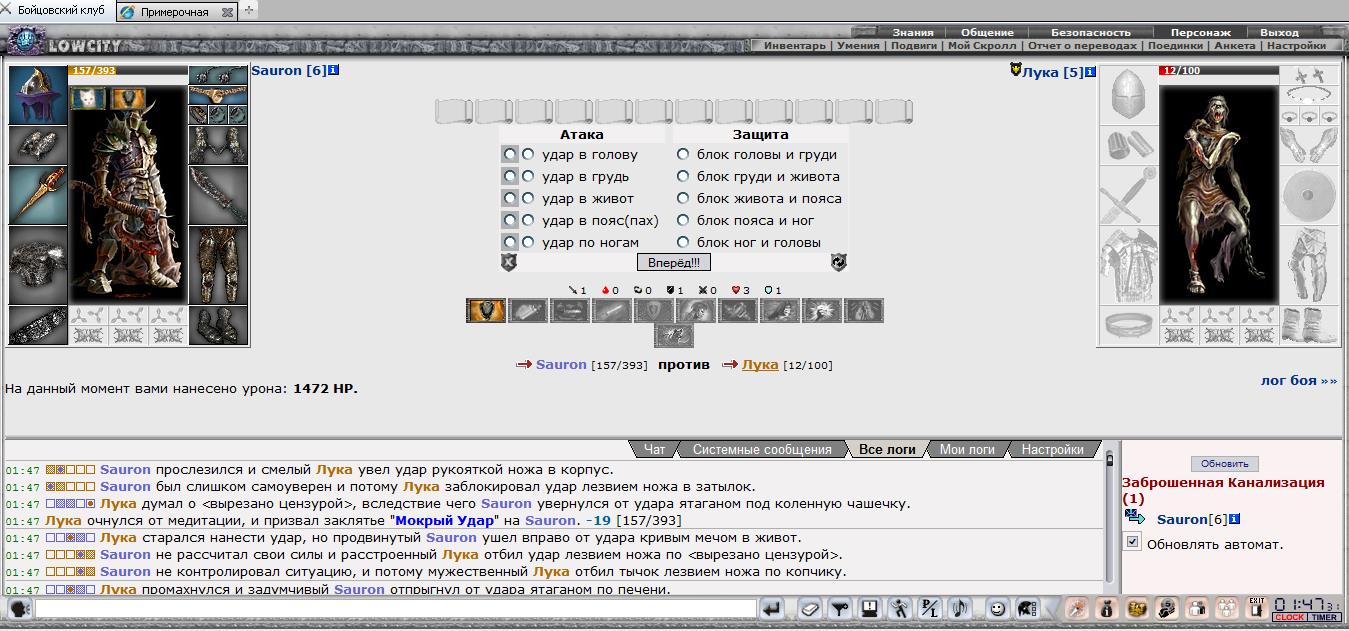Click Поединки link in top menu

click(x=1174, y=45)
